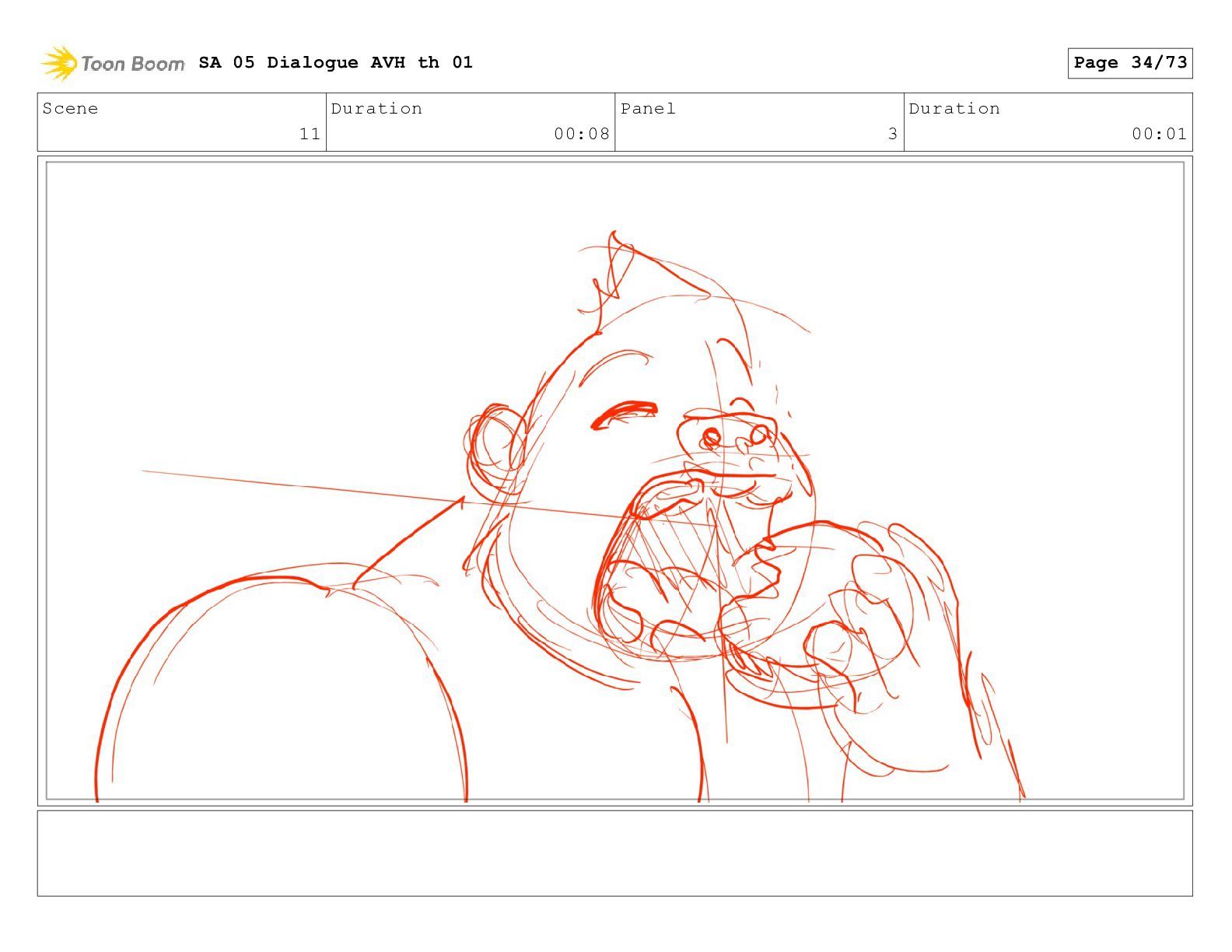1232x952 pixels.
Task: Click the gorilla storyboard panel sketch
Action: 615,481
